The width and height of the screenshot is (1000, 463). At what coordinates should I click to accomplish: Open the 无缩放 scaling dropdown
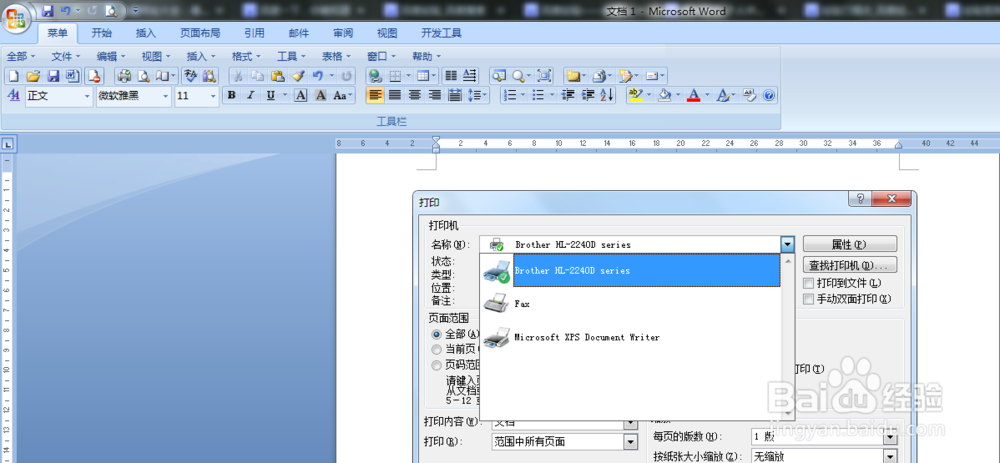tap(890, 456)
